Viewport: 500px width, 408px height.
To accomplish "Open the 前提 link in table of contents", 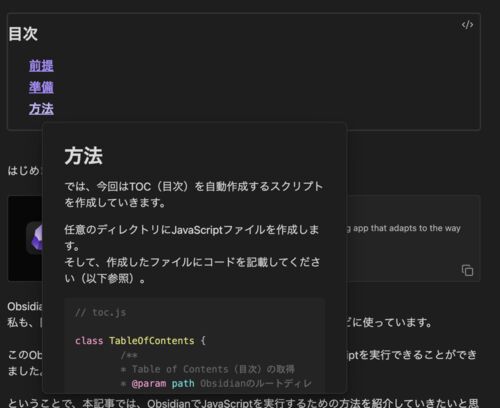I will (x=41, y=66).
